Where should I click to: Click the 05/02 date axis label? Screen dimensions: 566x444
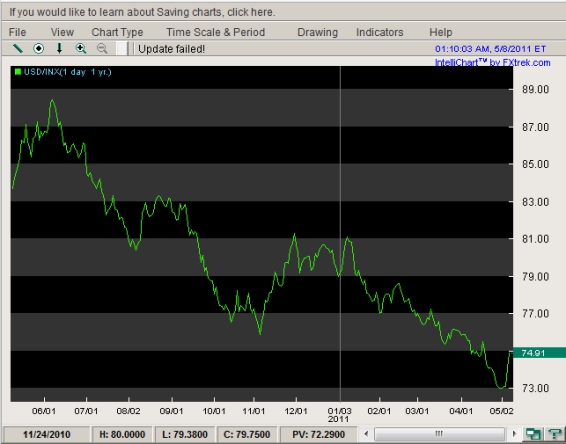[x=501, y=411]
